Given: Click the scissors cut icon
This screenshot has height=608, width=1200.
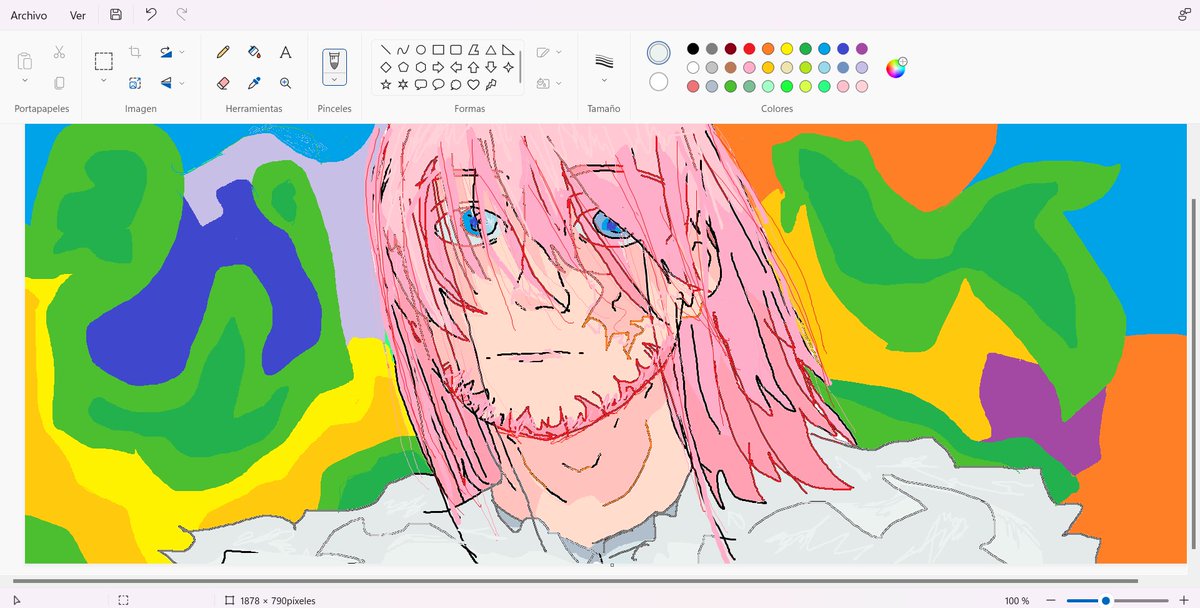Looking at the screenshot, I should [x=59, y=52].
